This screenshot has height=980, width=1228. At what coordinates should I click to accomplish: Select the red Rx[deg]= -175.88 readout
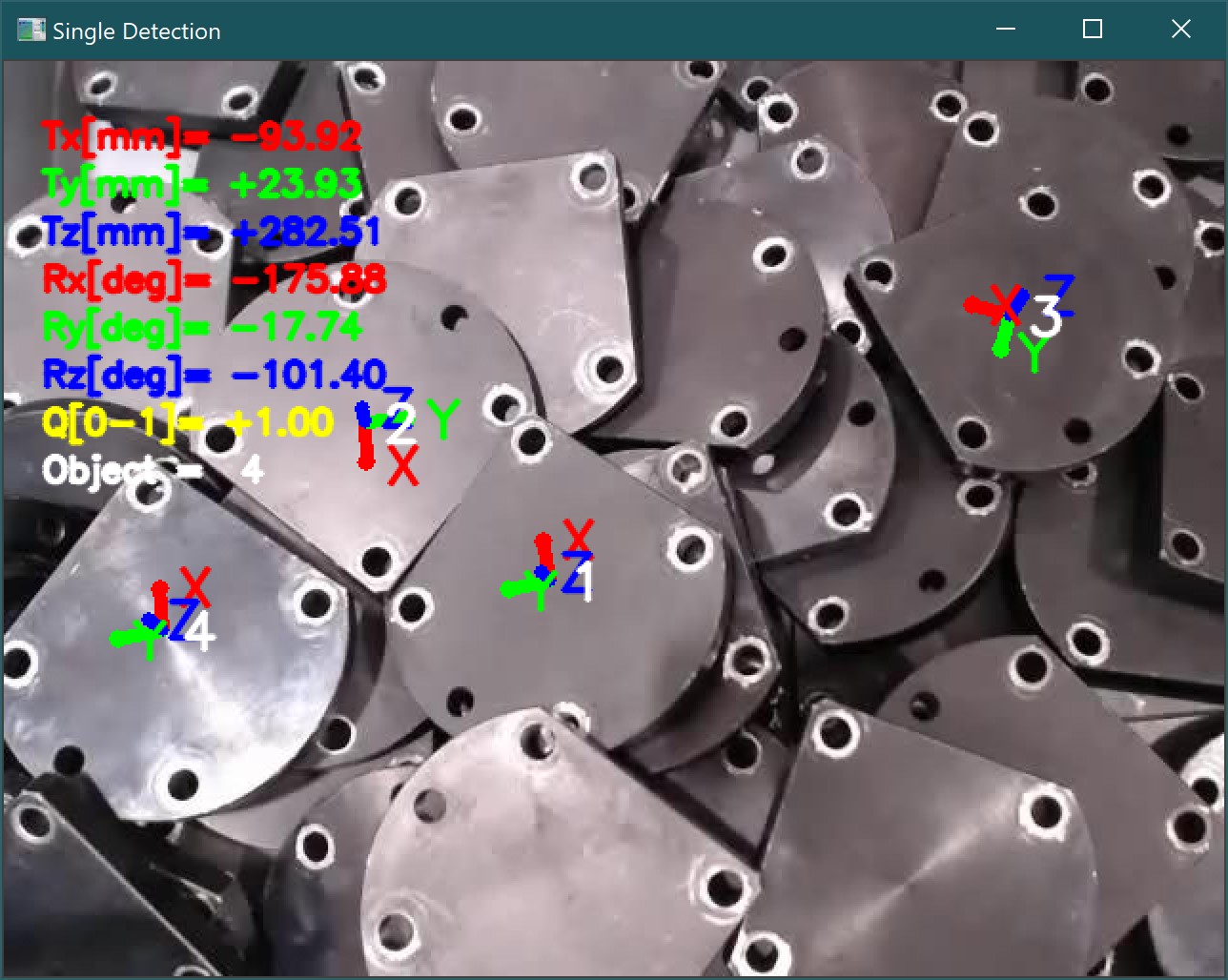pyautogui.click(x=215, y=279)
